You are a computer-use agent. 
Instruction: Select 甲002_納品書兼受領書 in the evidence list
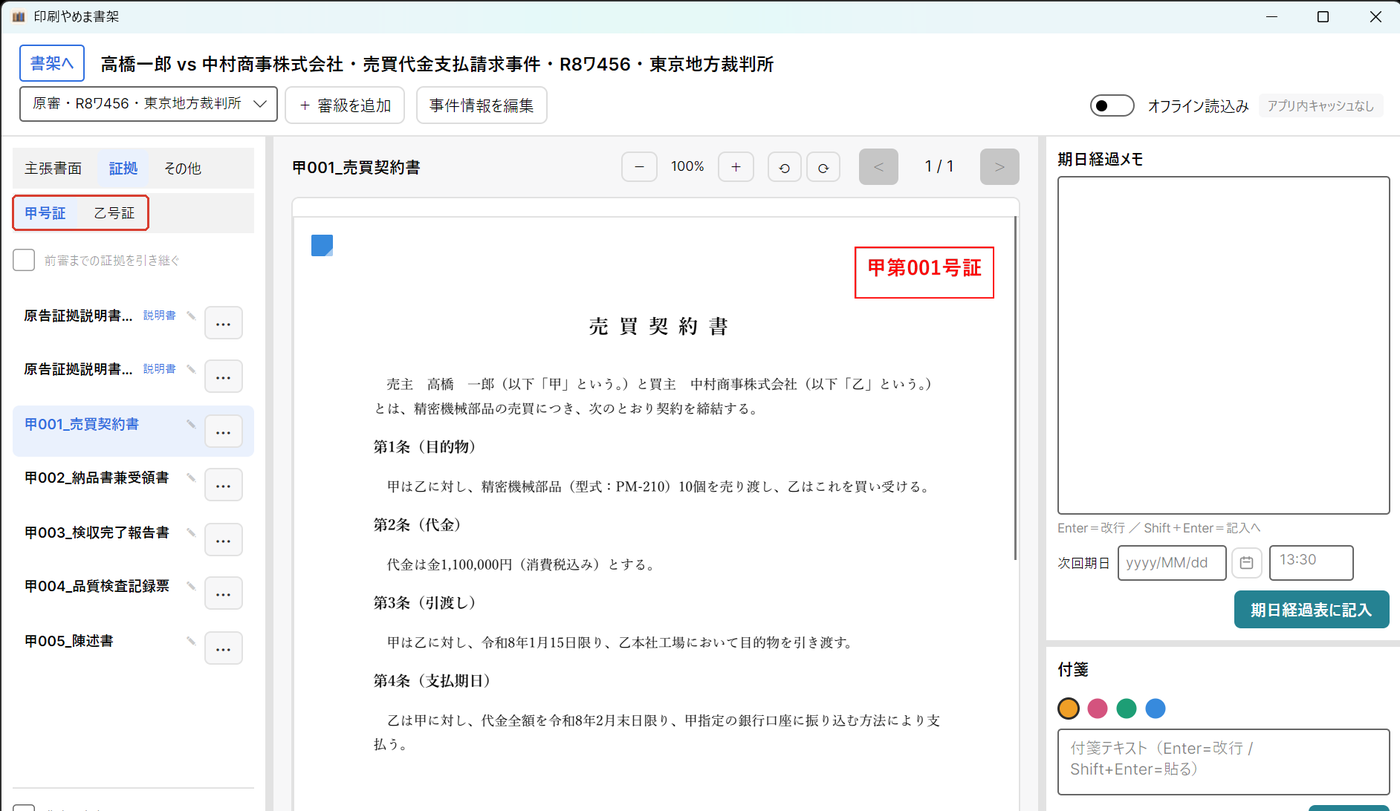point(96,478)
